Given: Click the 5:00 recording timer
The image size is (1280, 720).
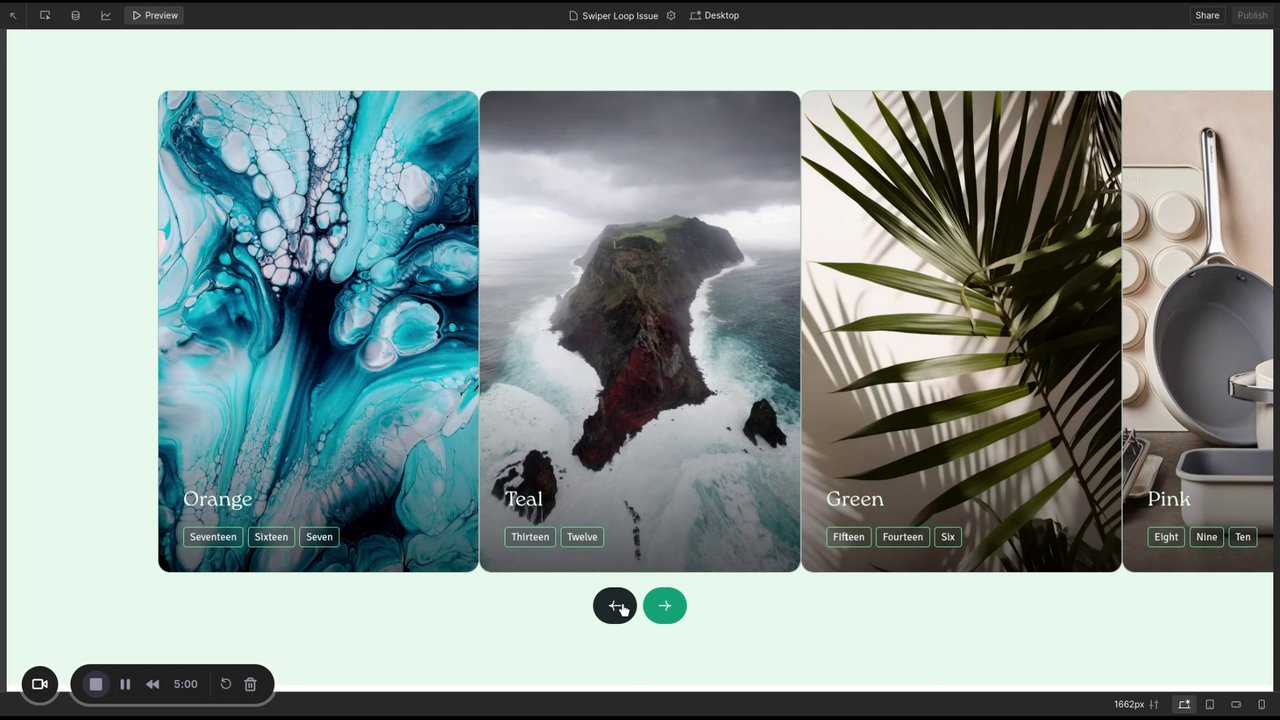Looking at the screenshot, I should coord(185,684).
